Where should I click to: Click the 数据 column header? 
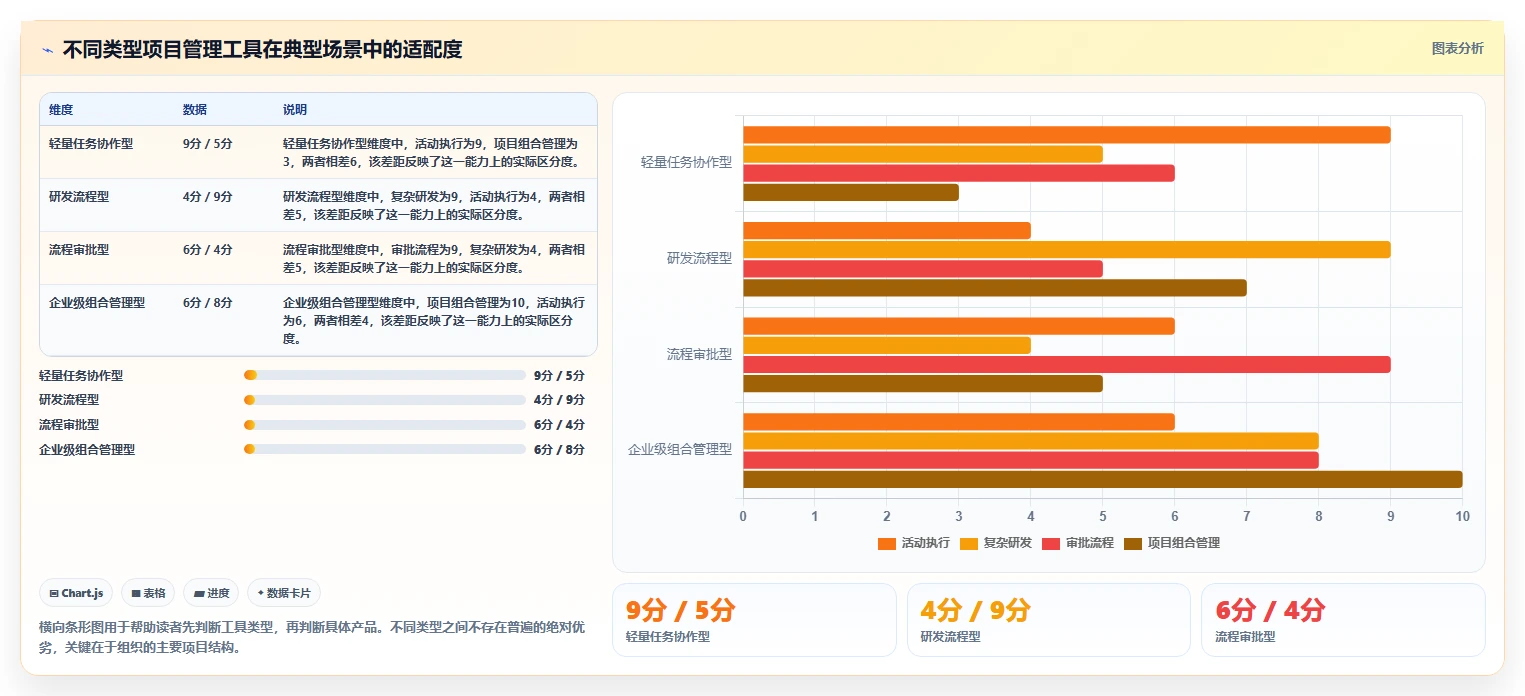[x=195, y=109]
